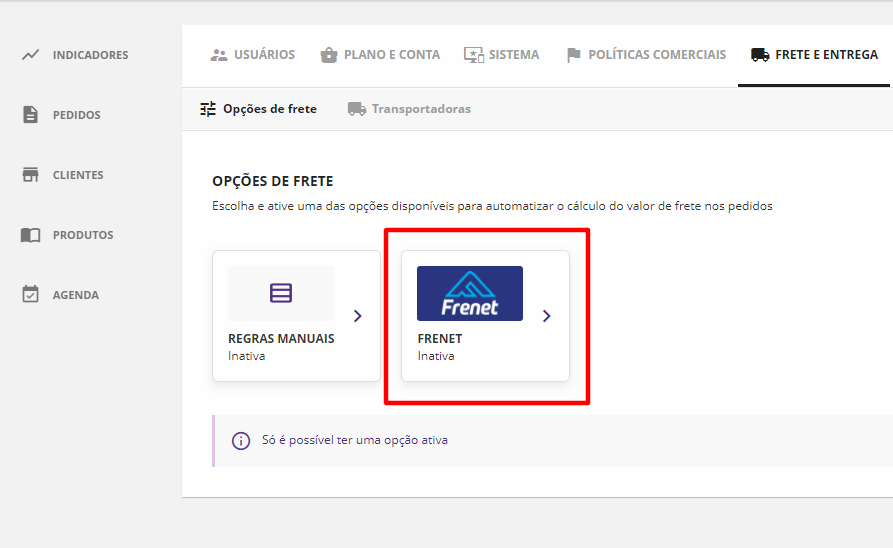The width and height of the screenshot is (893, 548).
Task: Select the Frete e Entrega tab
Action: [814, 55]
